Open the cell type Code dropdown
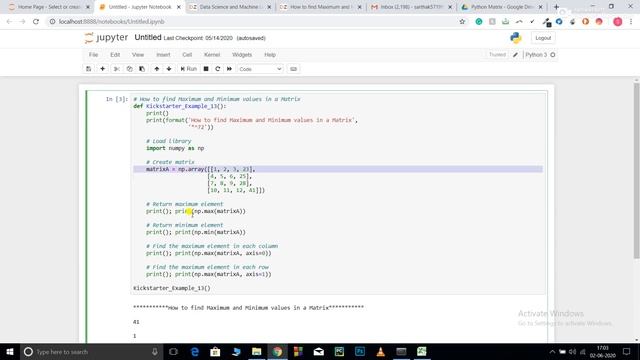The height and width of the screenshot is (360, 640). pos(260,69)
